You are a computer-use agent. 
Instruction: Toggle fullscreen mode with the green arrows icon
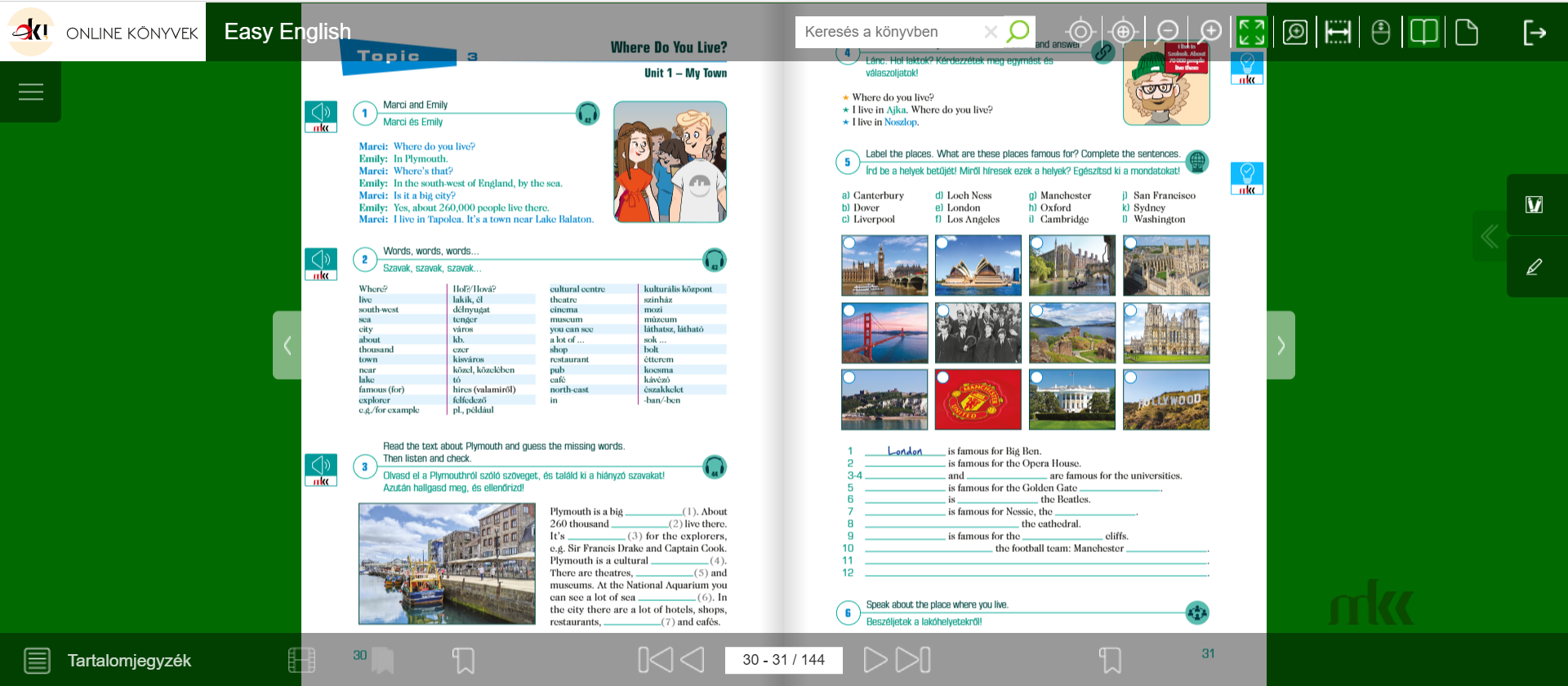point(1251,32)
